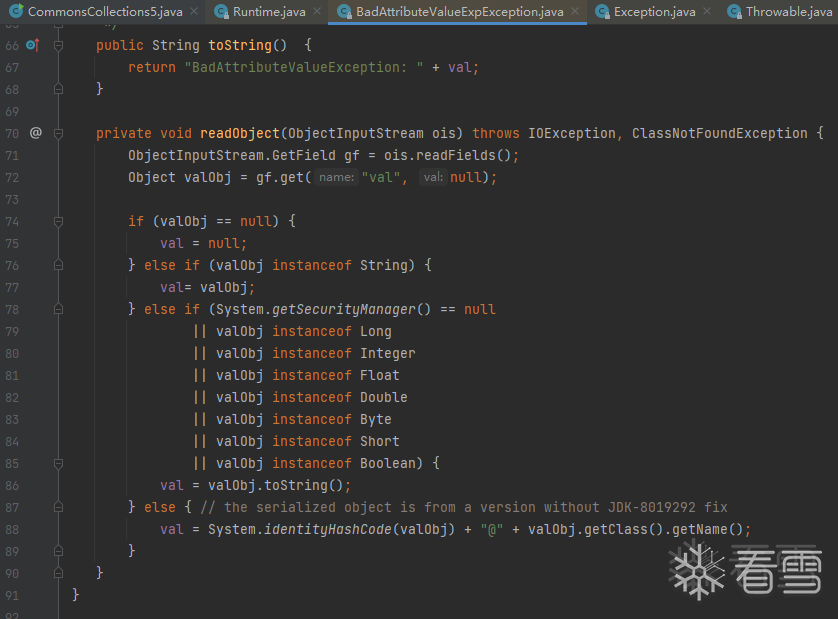This screenshot has height=619, width=838.
Task: Click the name: parameter hint on line 72
Action: pos(336,177)
